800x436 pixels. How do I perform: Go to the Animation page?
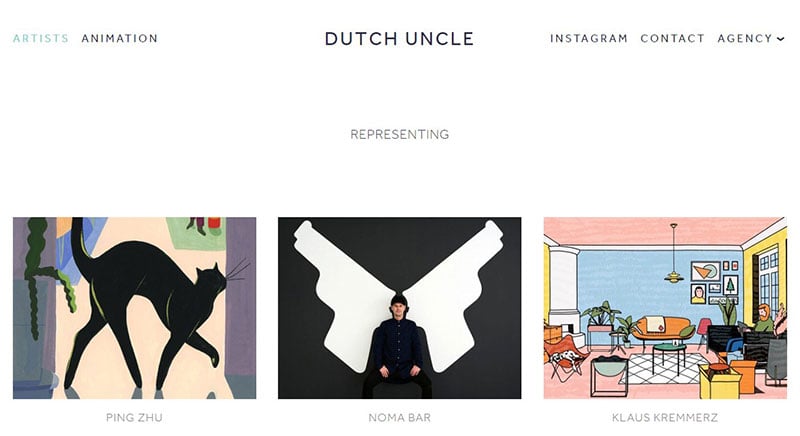tap(120, 38)
